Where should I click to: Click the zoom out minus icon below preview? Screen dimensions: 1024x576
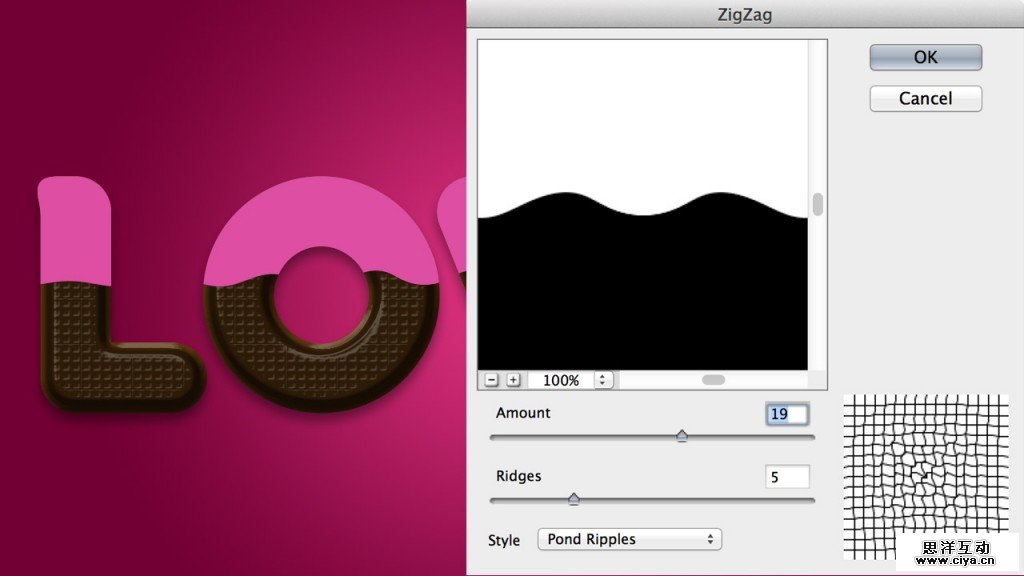point(490,380)
